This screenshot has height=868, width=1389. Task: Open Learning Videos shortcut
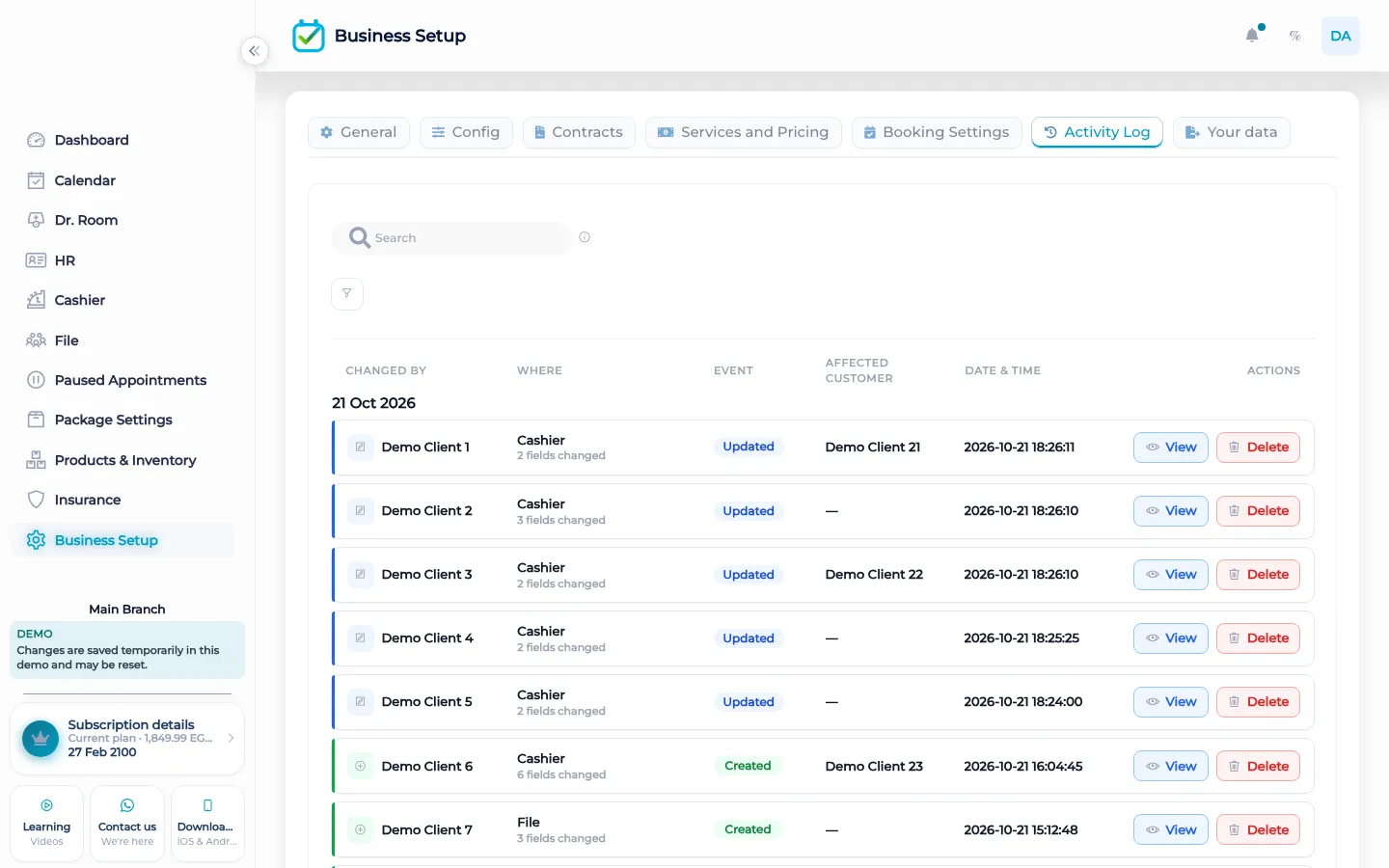coord(46,824)
